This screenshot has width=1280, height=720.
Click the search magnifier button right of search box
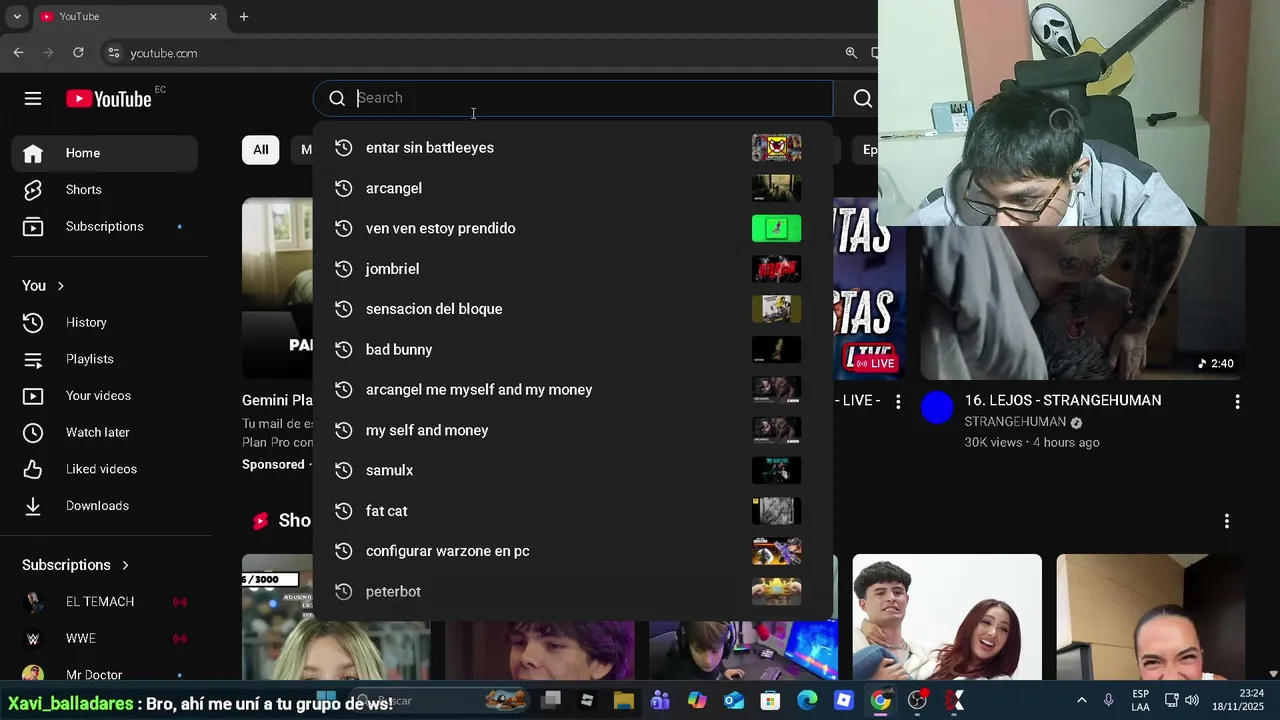(862, 98)
